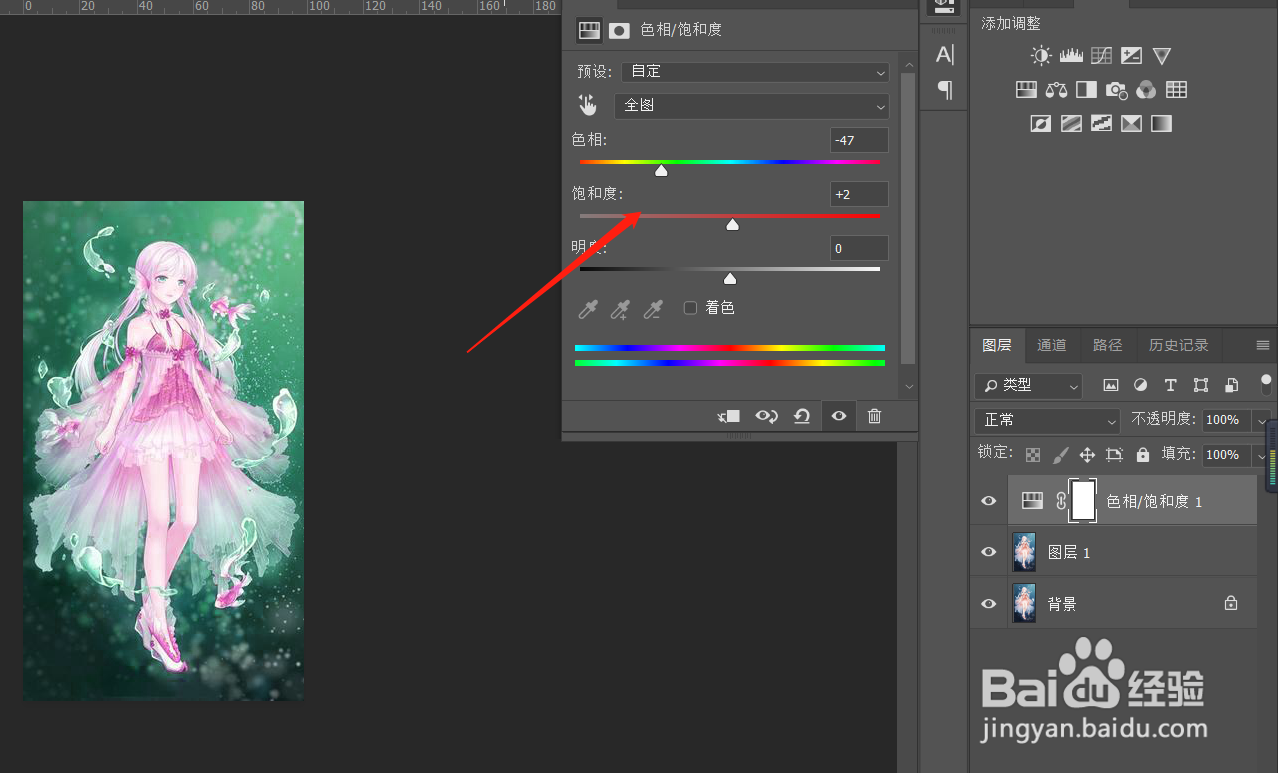The width and height of the screenshot is (1278, 773).
Task: Filter layers by smart object
Action: pos(1232,385)
